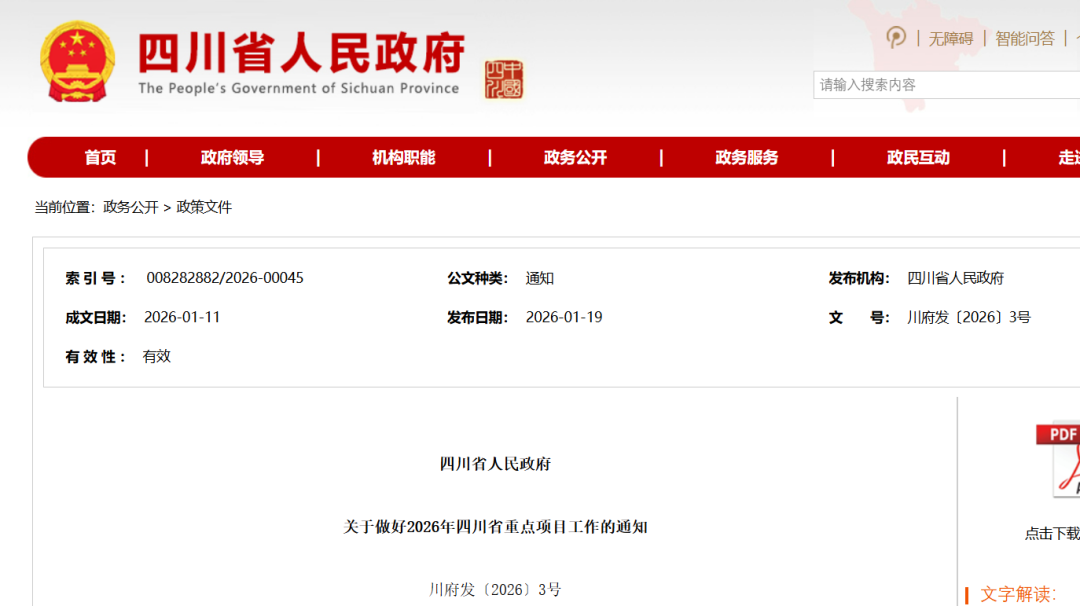
Task: Click the 文字解读 section heading
Action: pyautogui.click(x=1018, y=594)
